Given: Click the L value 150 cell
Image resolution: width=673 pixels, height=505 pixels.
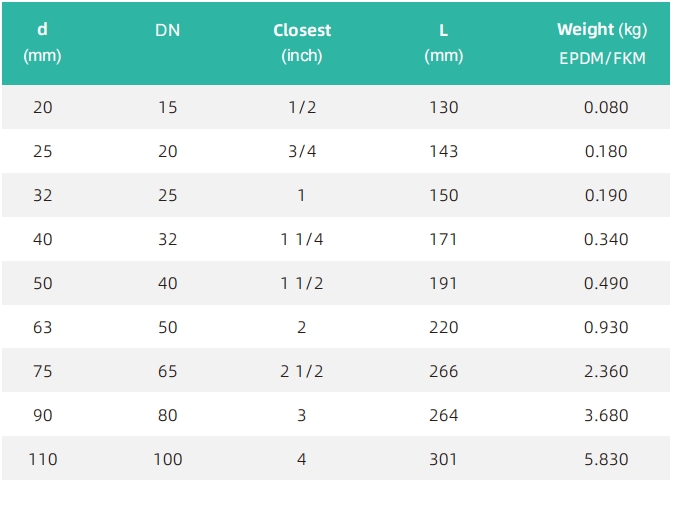Looking at the screenshot, I should [444, 195].
